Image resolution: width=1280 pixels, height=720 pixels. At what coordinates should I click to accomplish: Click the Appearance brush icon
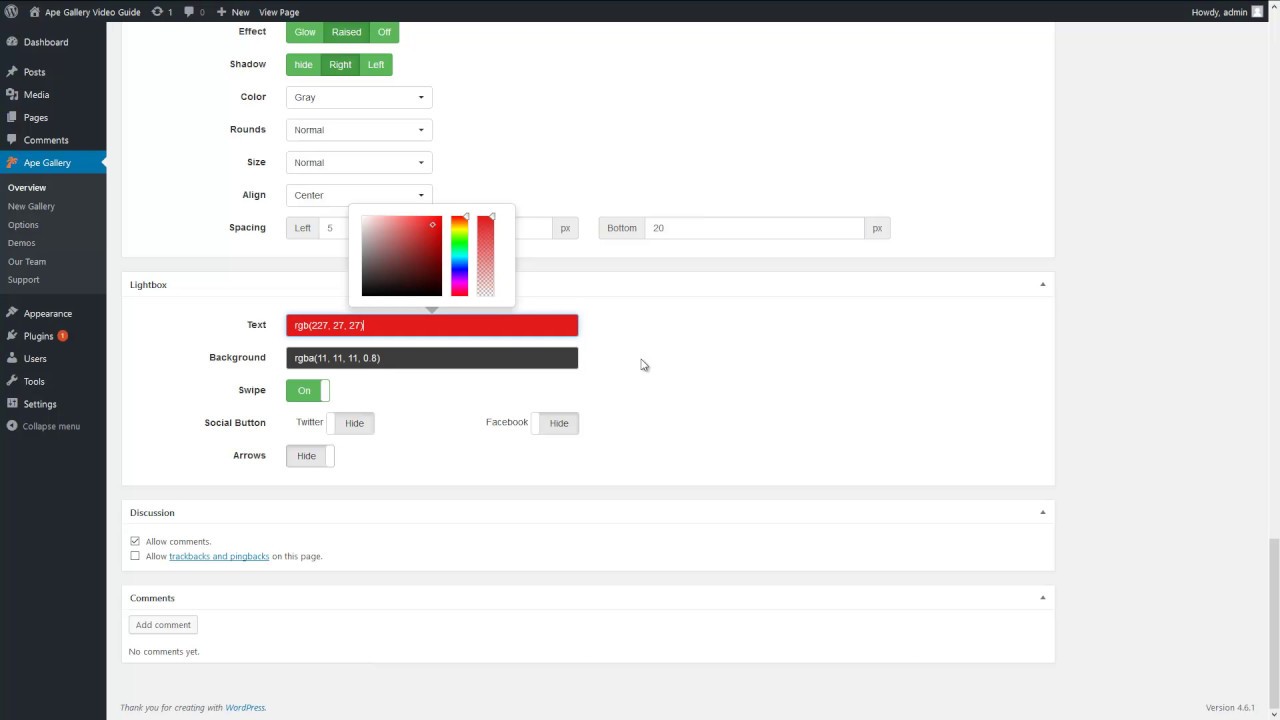(12, 313)
